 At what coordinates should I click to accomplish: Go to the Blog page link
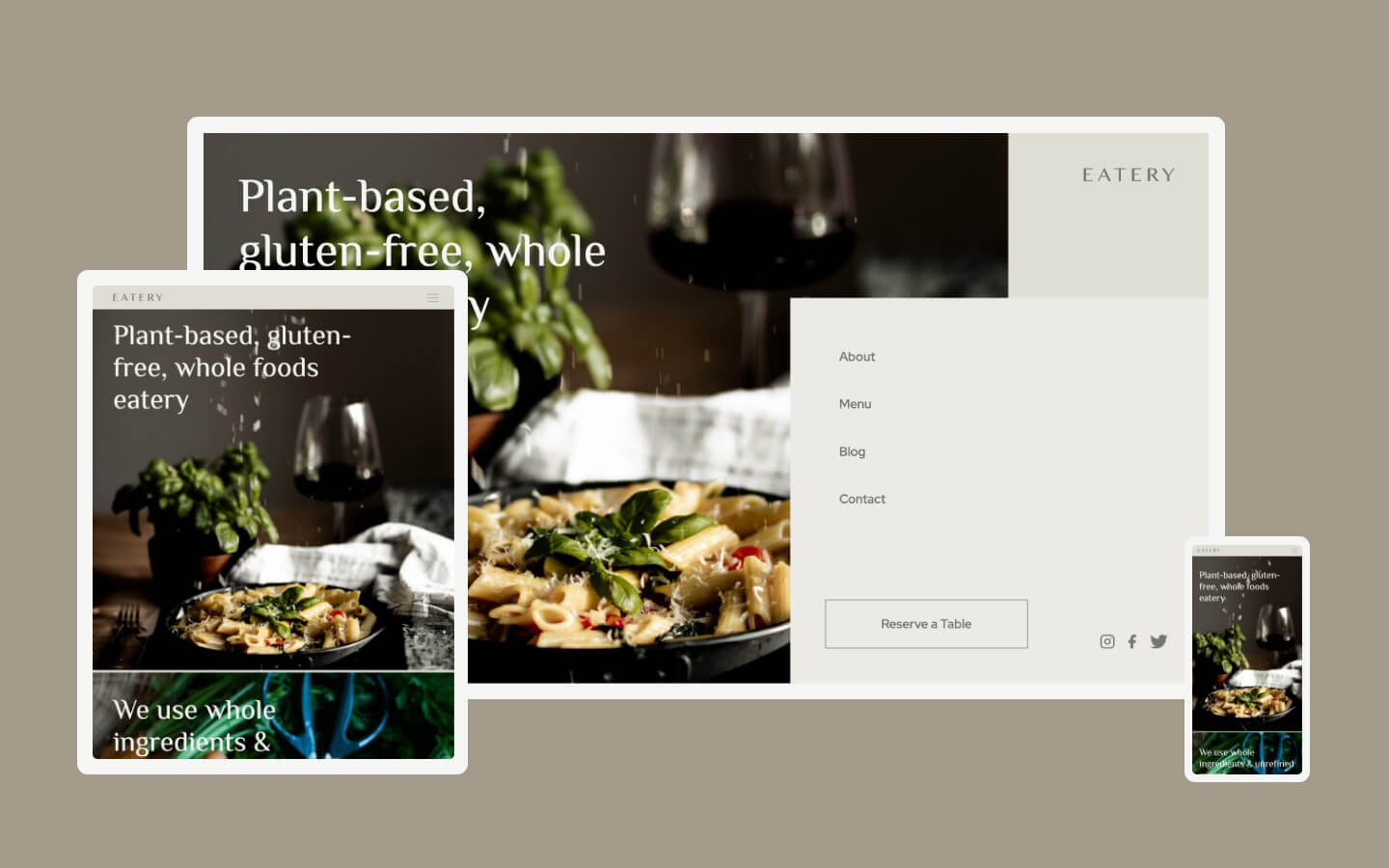pos(852,451)
